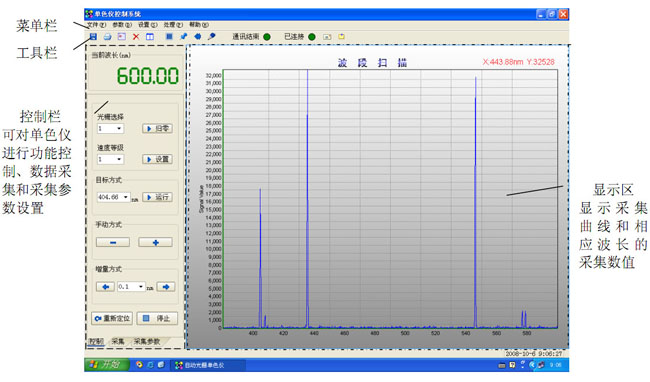Click the 运行 run button
Screen dimensions: 650x382
pos(158,197)
